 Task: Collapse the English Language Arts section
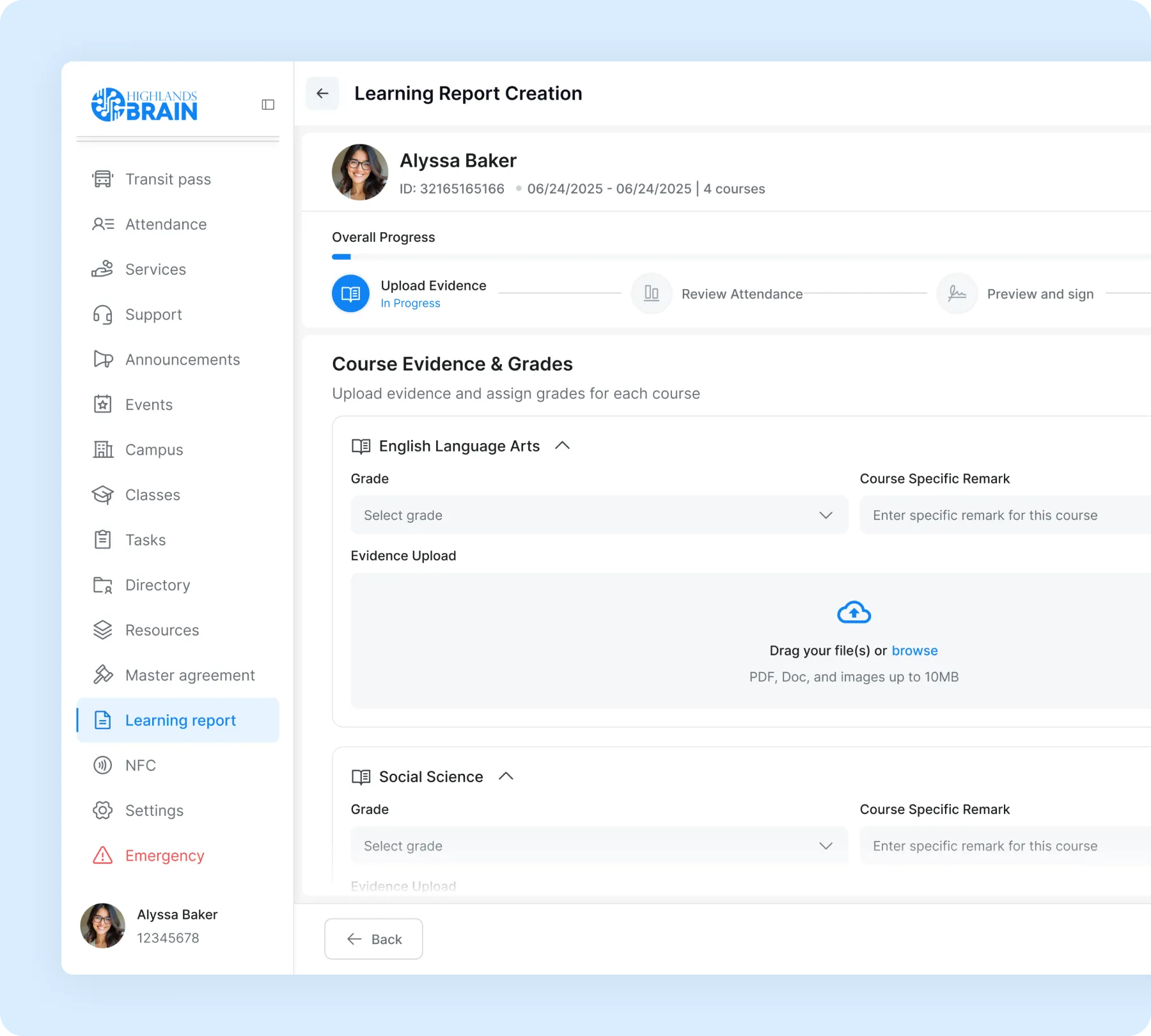(562, 446)
